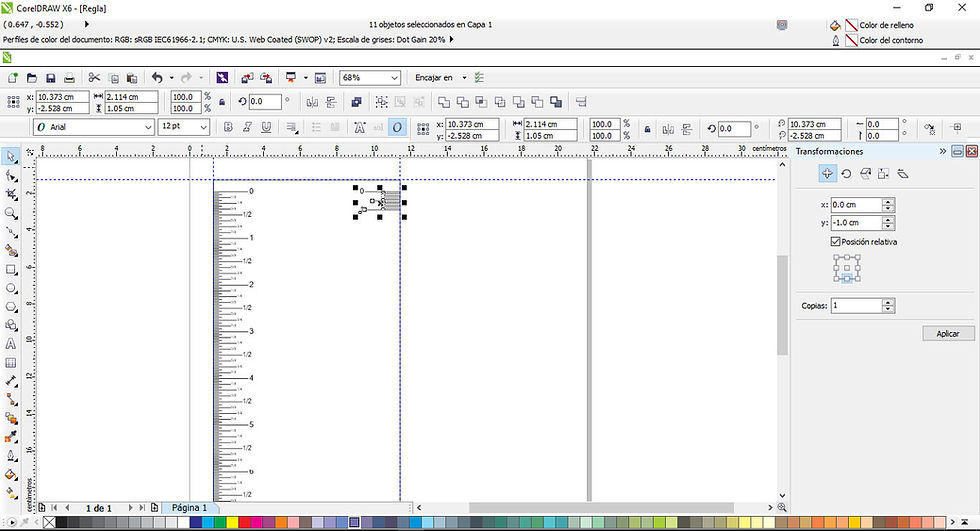
Task: Import a file
Action: click(248, 78)
